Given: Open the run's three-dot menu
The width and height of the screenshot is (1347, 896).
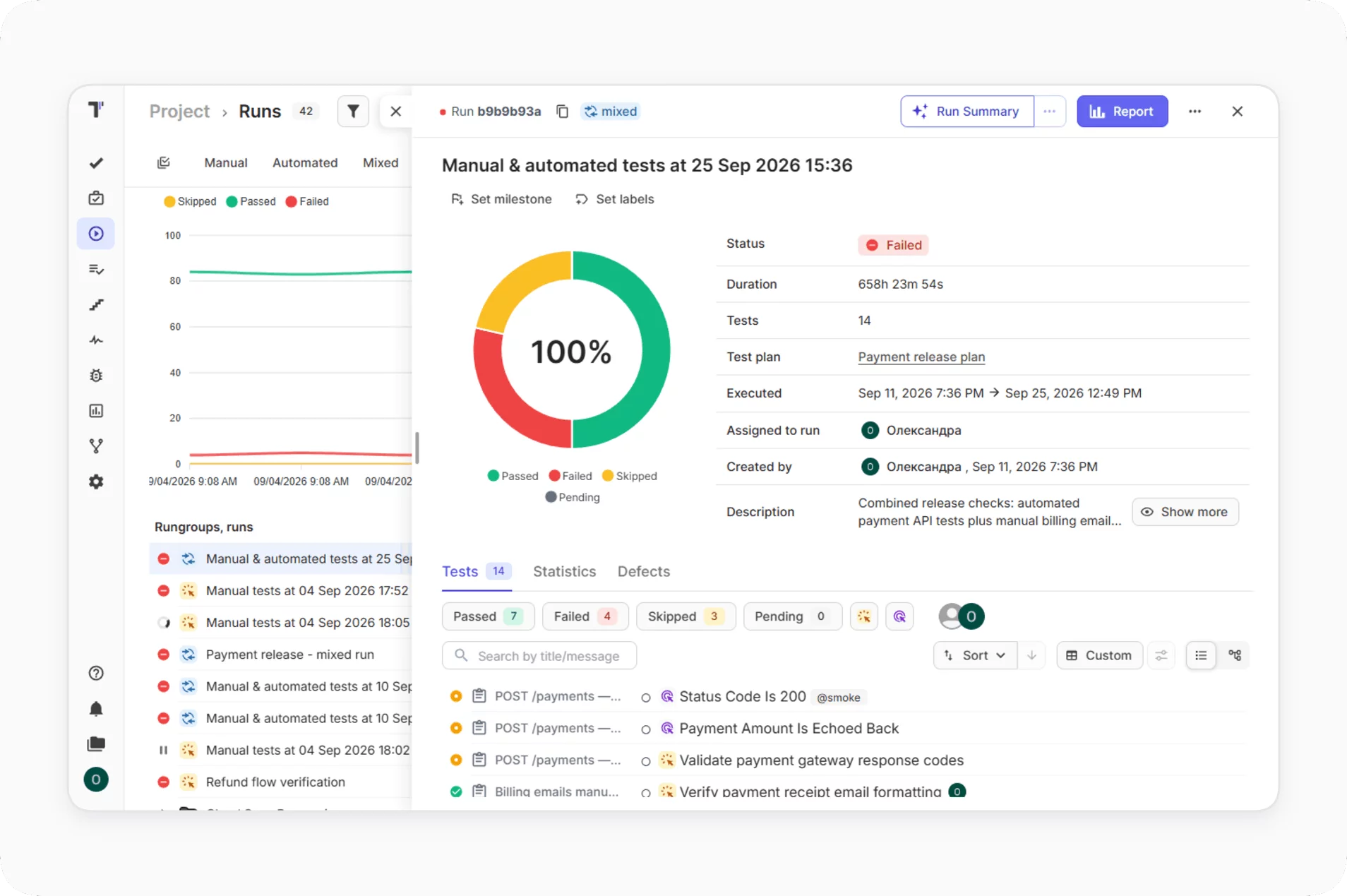Looking at the screenshot, I should point(1195,111).
